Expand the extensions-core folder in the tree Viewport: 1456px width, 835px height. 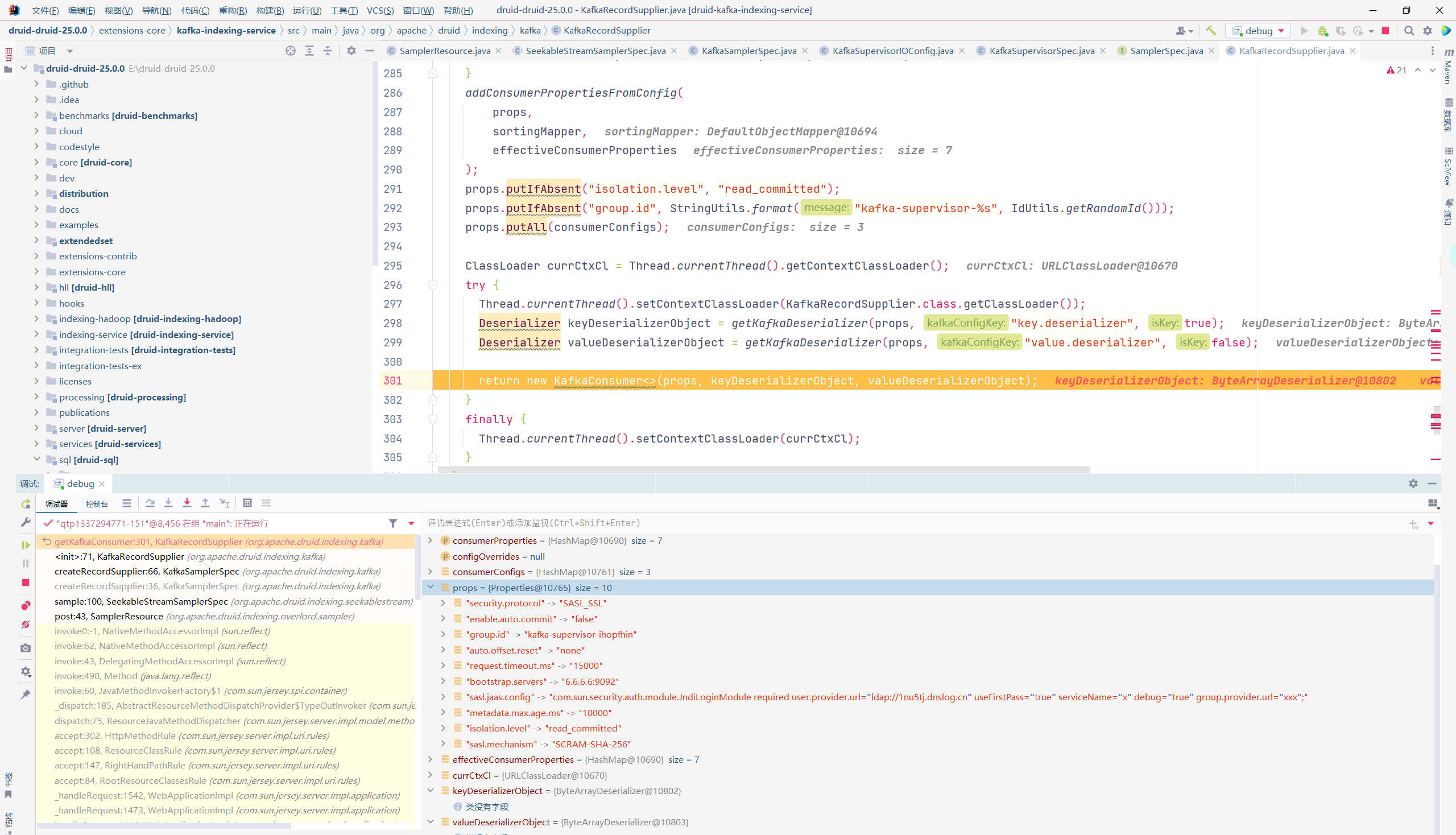coord(37,272)
